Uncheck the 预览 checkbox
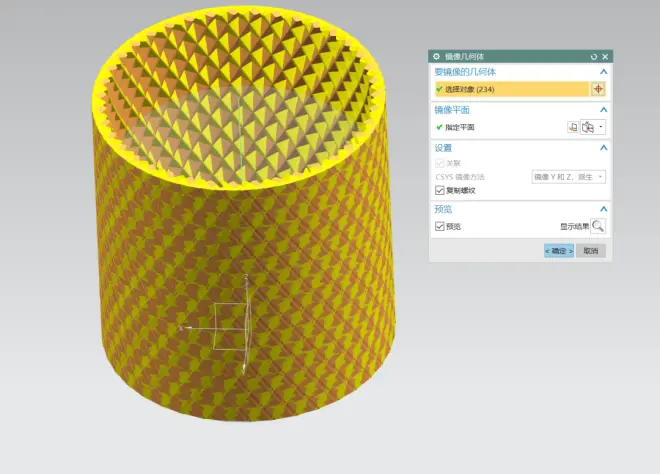 click(440, 227)
